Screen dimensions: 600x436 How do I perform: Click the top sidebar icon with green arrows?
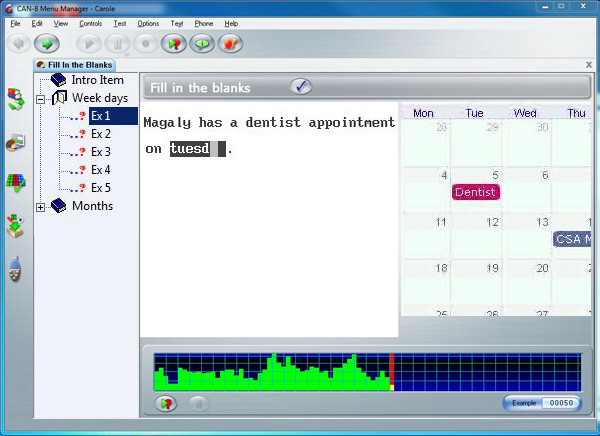pyautogui.click(x=16, y=99)
